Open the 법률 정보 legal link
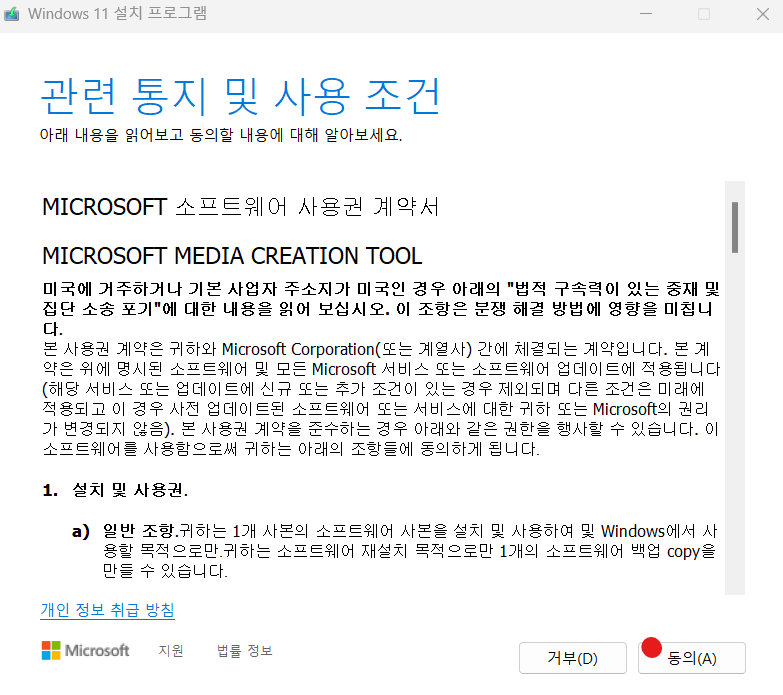Image resolution: width=783 pixels, height=695 pixels. tap(245, 651)
